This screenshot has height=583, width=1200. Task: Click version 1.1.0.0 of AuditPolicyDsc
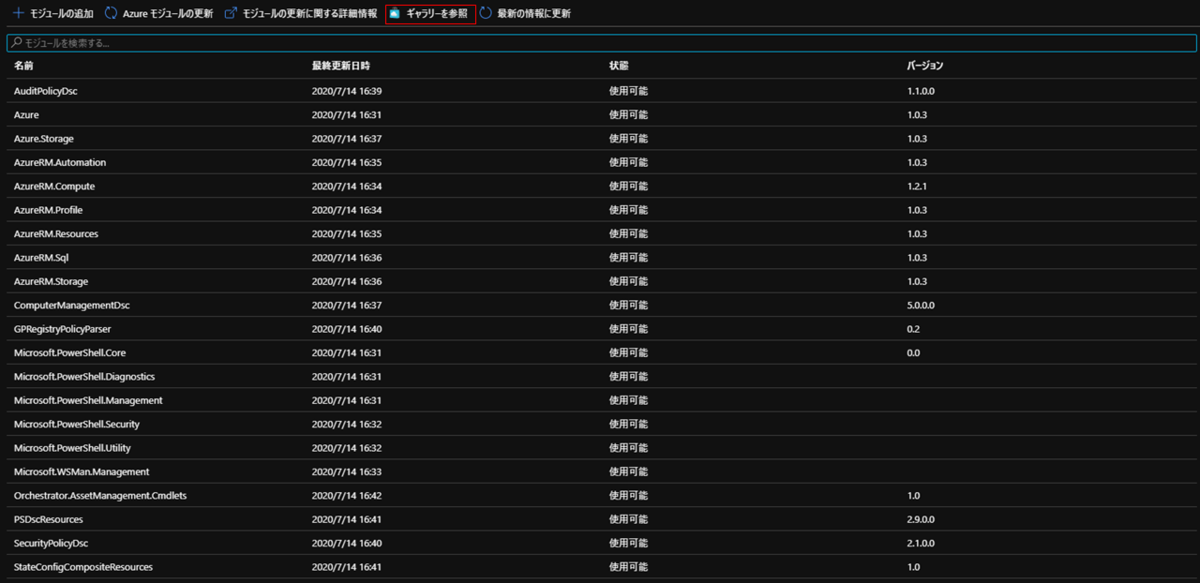[x=921, y=91]
